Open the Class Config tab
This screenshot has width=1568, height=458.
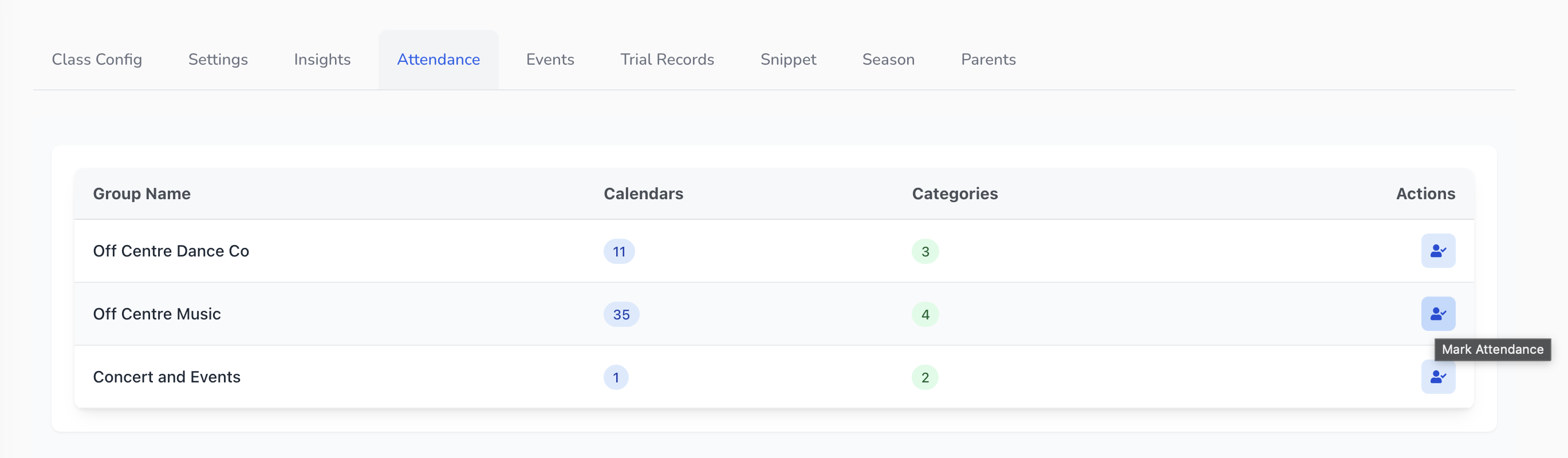coord(97,60)
